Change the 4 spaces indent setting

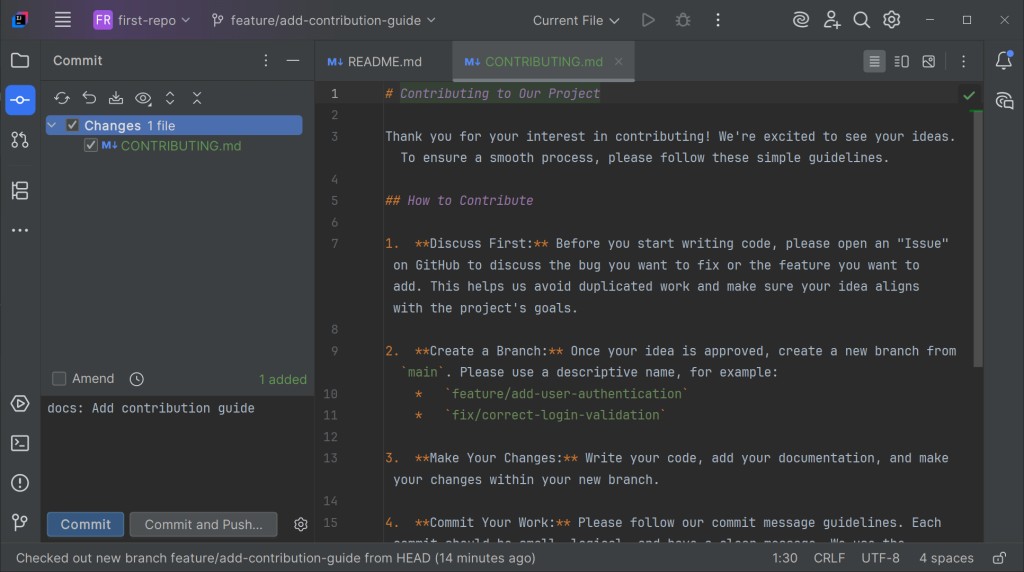point(946,558)
